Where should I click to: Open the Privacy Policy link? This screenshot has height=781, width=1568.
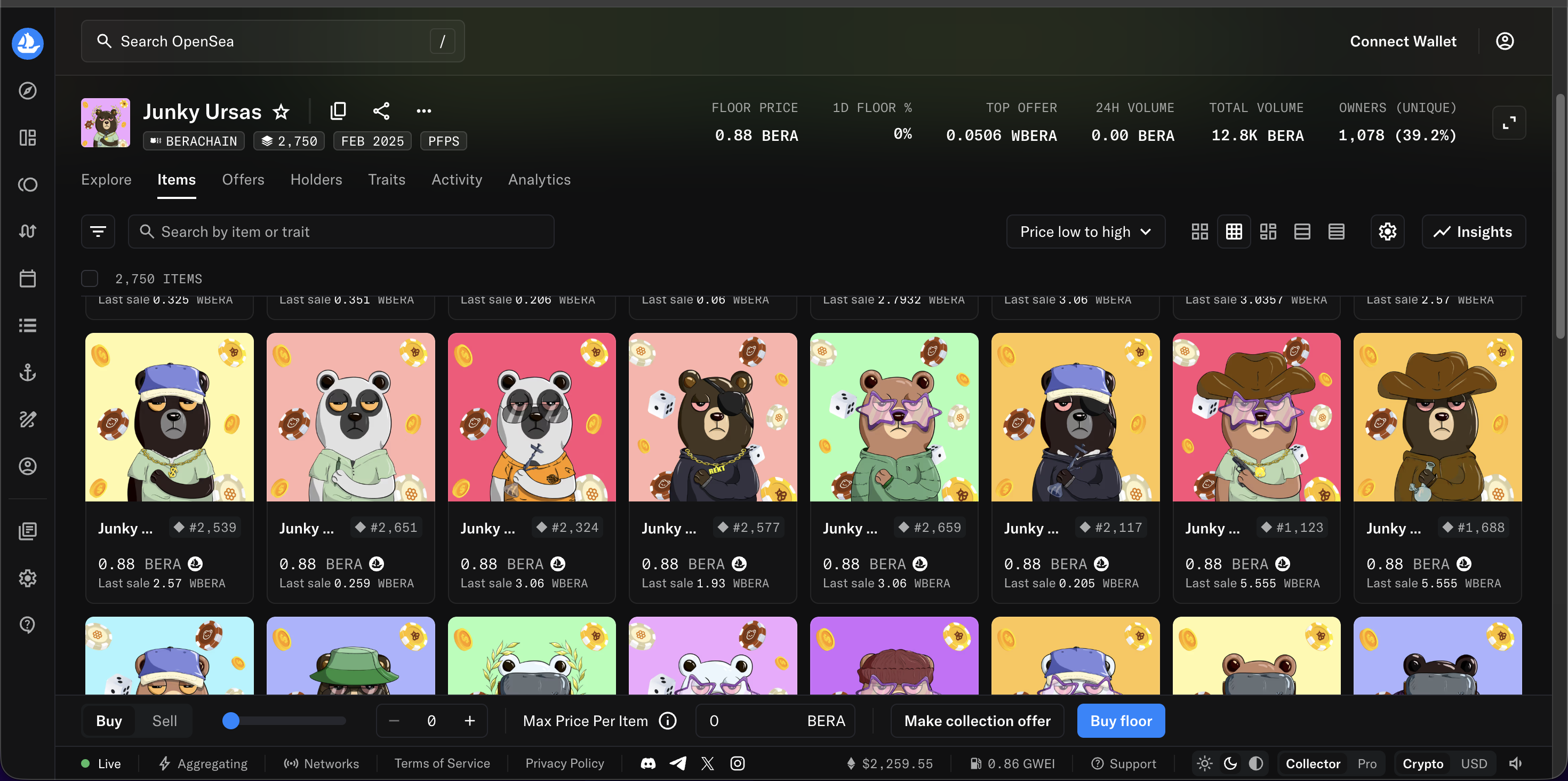click(x=565, y=763)
